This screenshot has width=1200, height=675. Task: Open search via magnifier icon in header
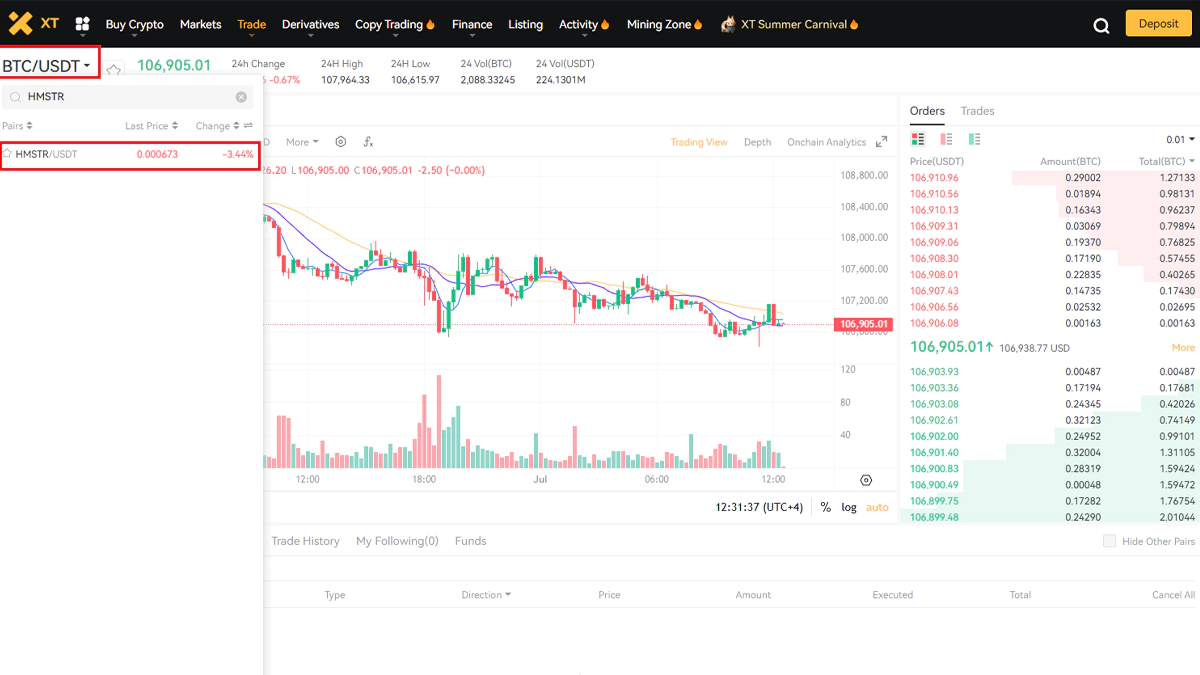tap(1101, 25)
